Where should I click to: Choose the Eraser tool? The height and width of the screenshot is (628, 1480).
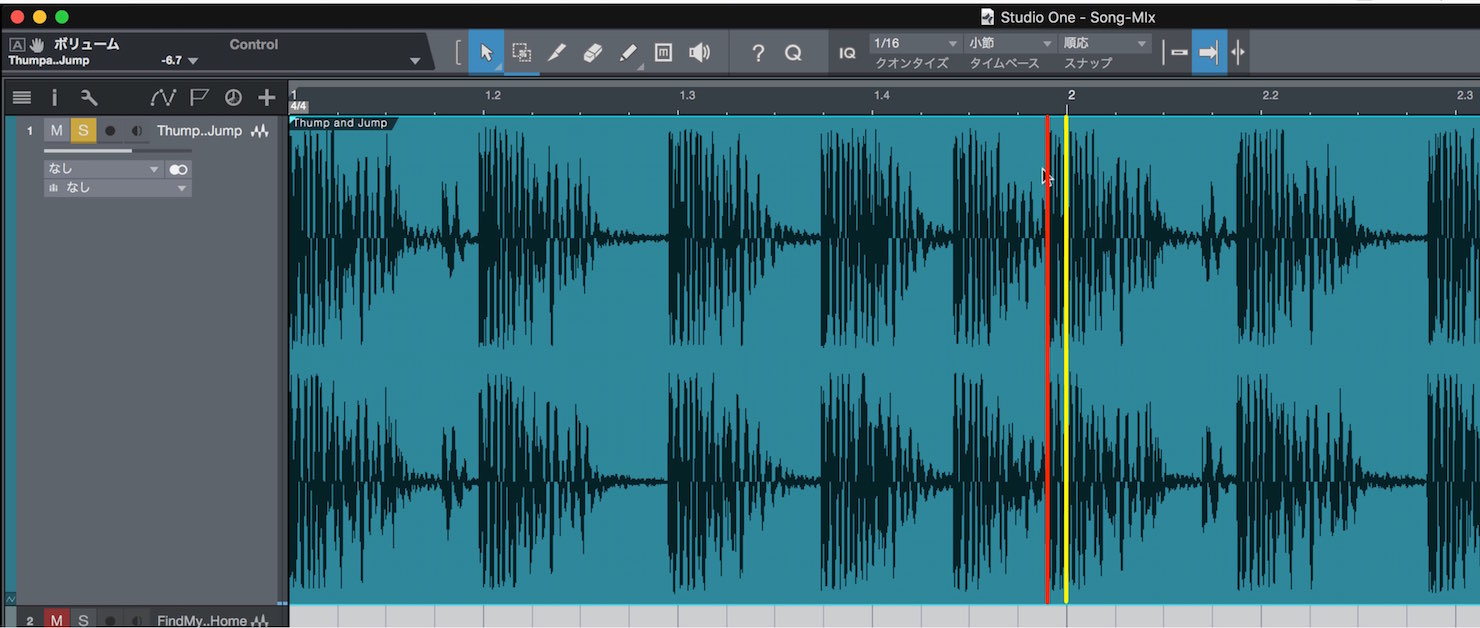592,53
